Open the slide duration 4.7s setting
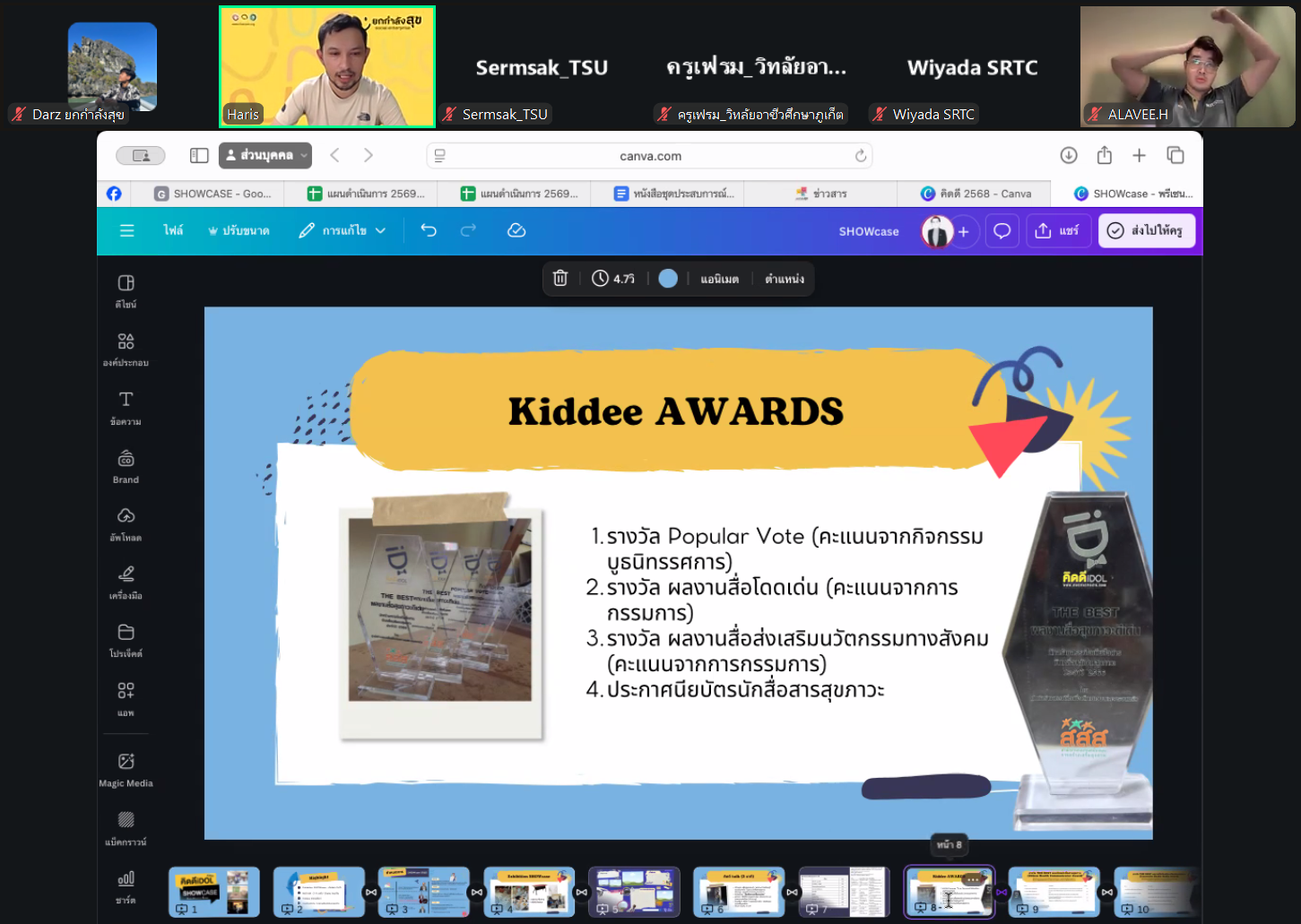Image resolution: width=1301 pixels, height=924 pixels. [613, 279]
